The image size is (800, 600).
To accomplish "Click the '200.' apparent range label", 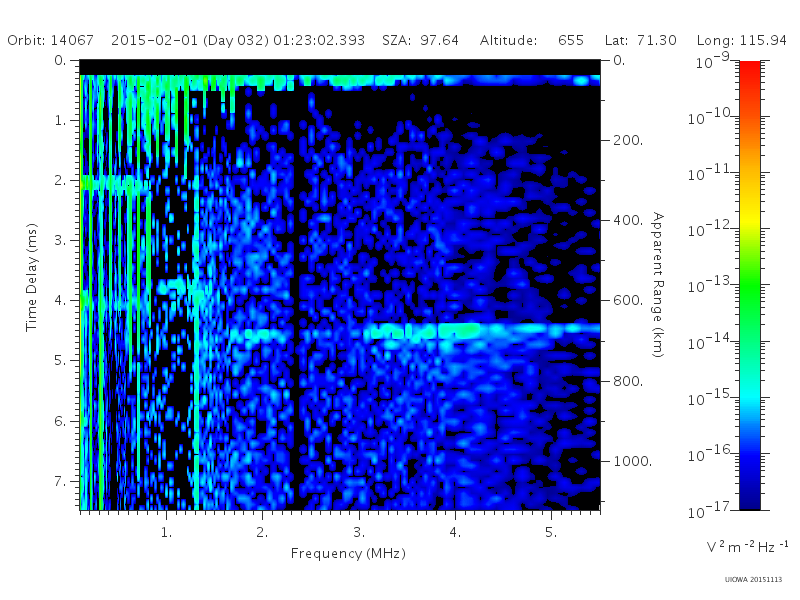I will coord(628,140).
